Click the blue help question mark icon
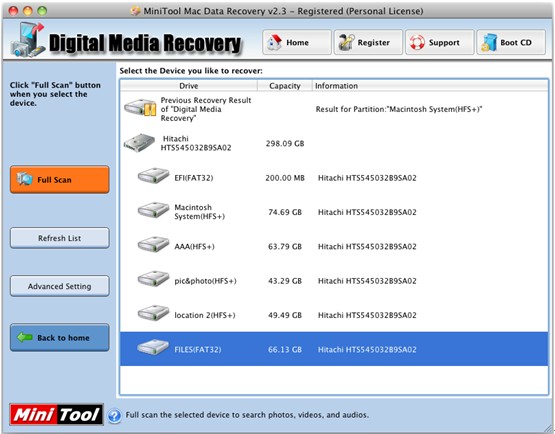555x434 pixels. (x=114, y=416)
